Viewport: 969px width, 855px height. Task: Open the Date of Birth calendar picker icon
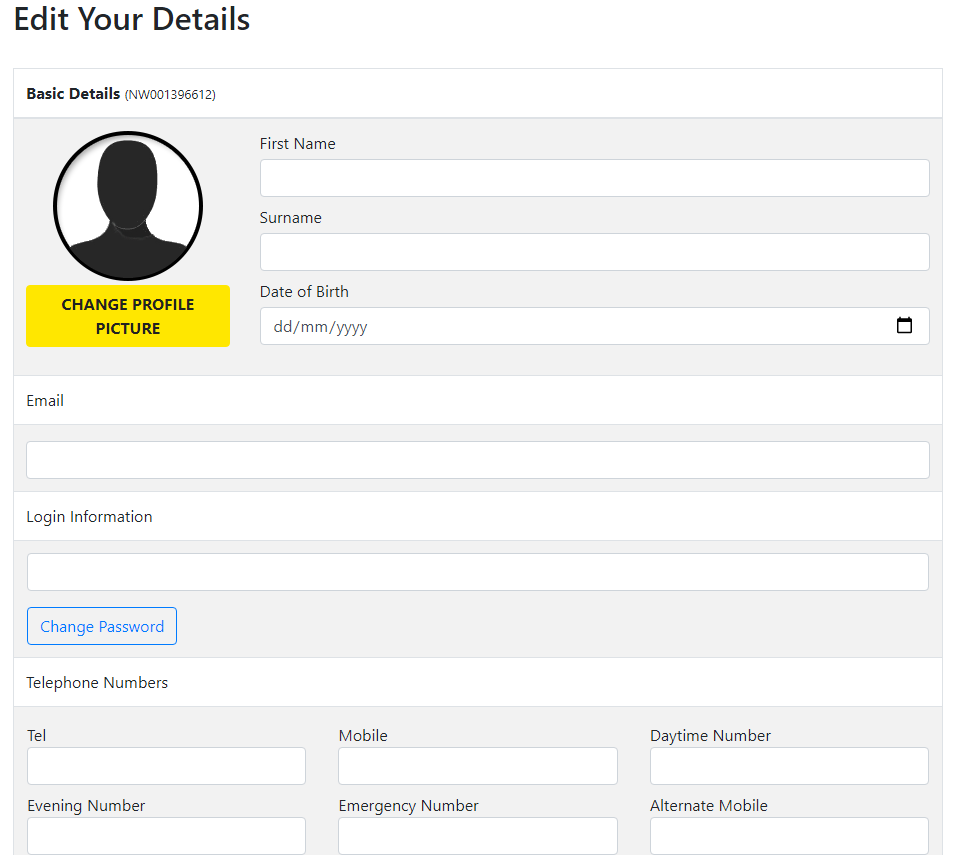904,326
